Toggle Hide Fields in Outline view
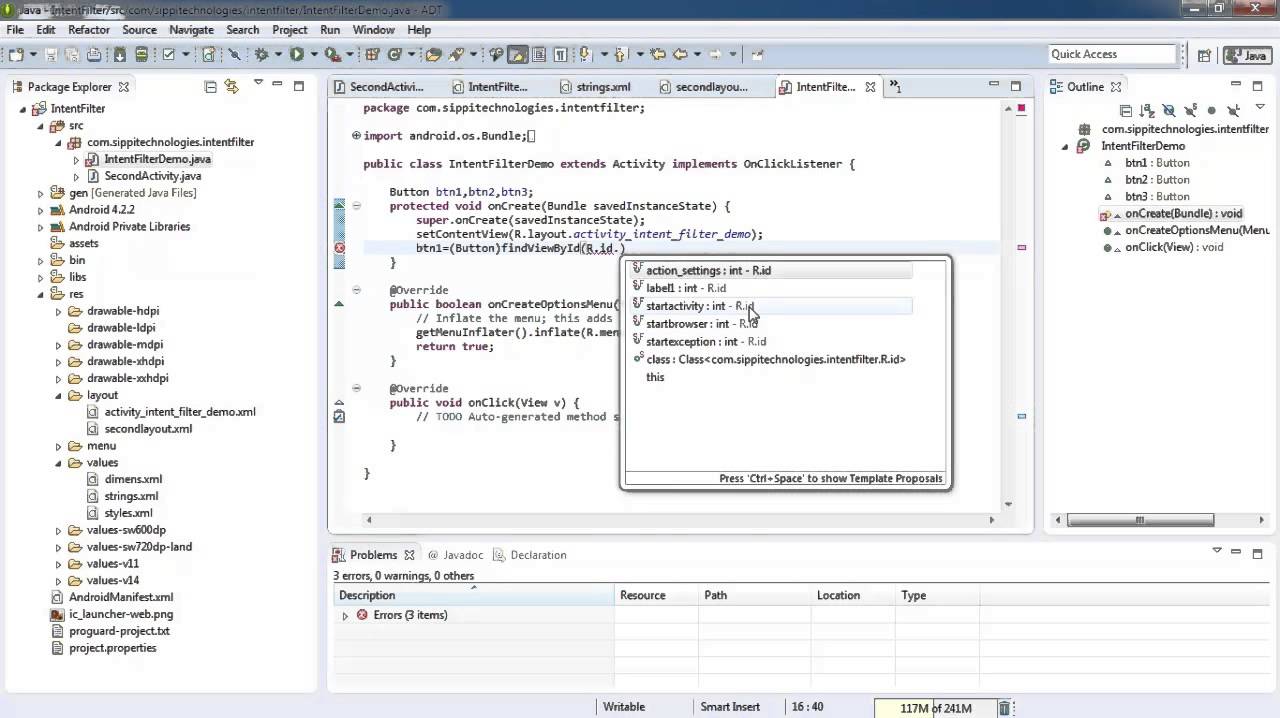1280x718 pixels. [1169, 111]
